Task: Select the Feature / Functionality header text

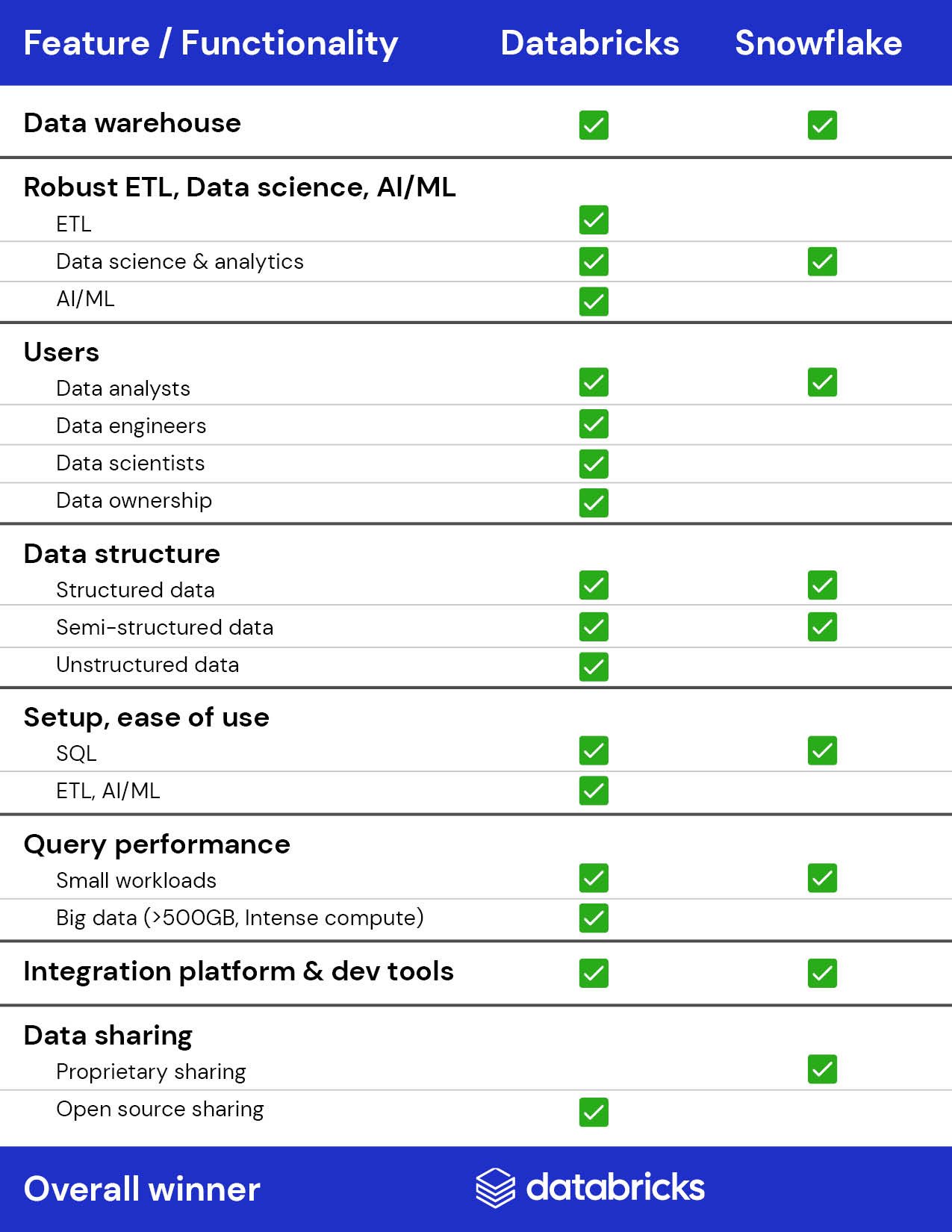Action: [211, 44]
